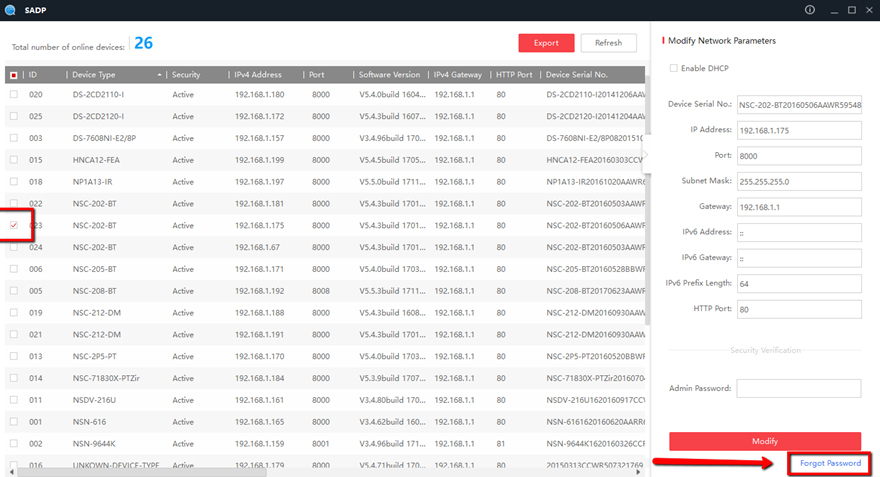Viewport: 880px width, 477px height.
Task: Click the Device Type sort arrow
Action: click(160, 75)
